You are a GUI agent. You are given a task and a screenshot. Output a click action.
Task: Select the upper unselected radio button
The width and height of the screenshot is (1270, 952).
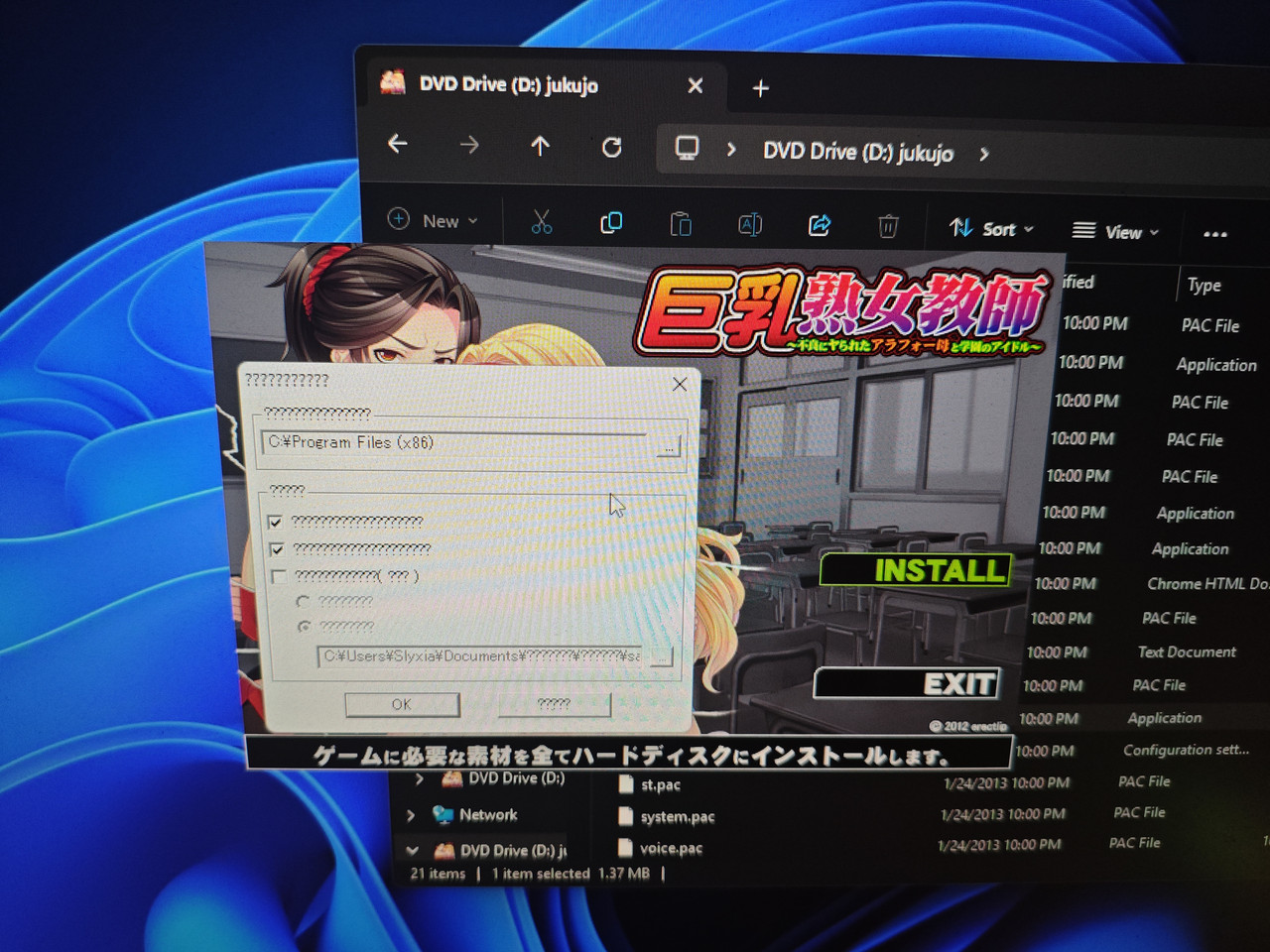(303, 601)
